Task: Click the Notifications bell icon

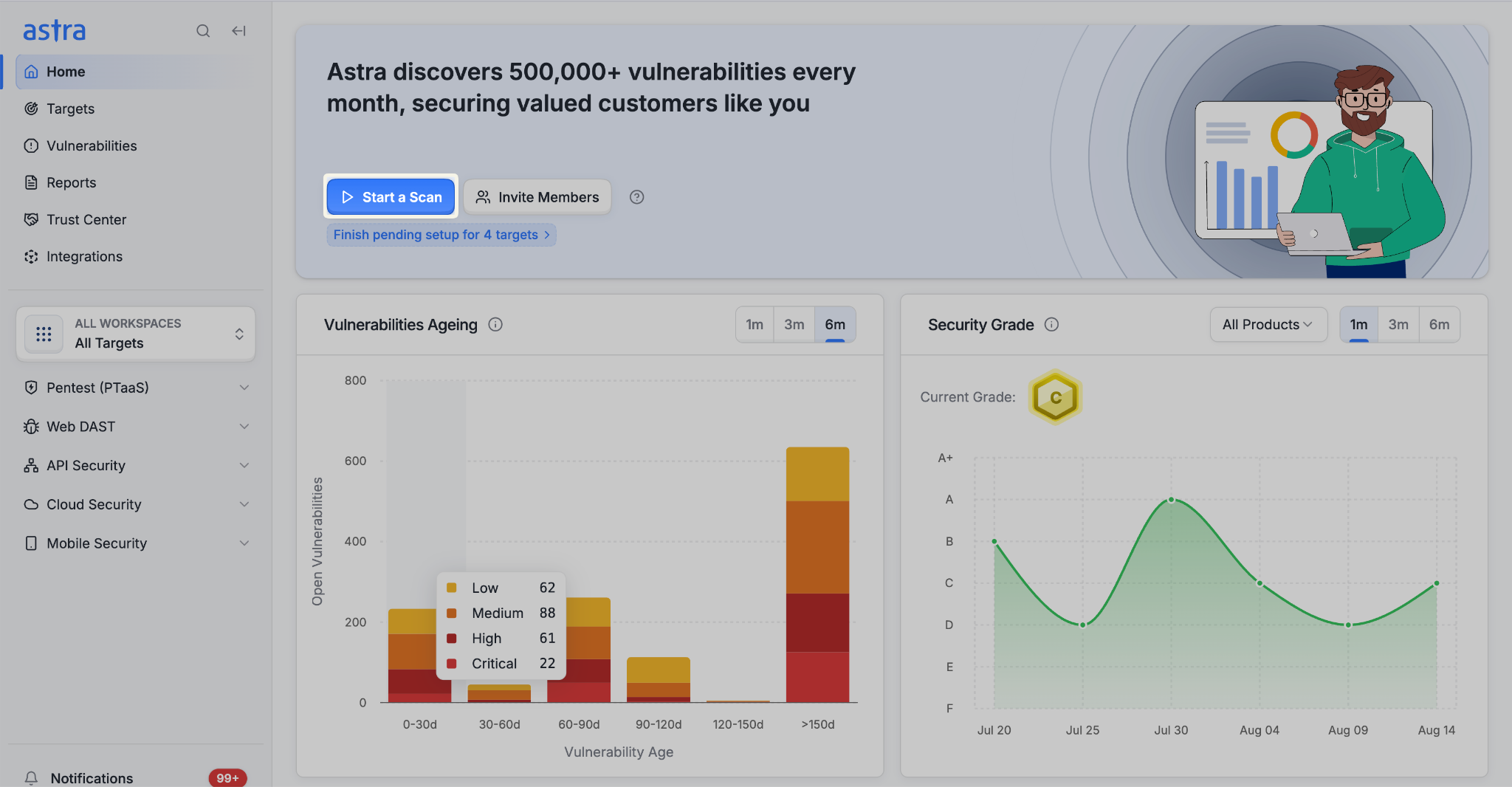Action: tap(31, 778)
